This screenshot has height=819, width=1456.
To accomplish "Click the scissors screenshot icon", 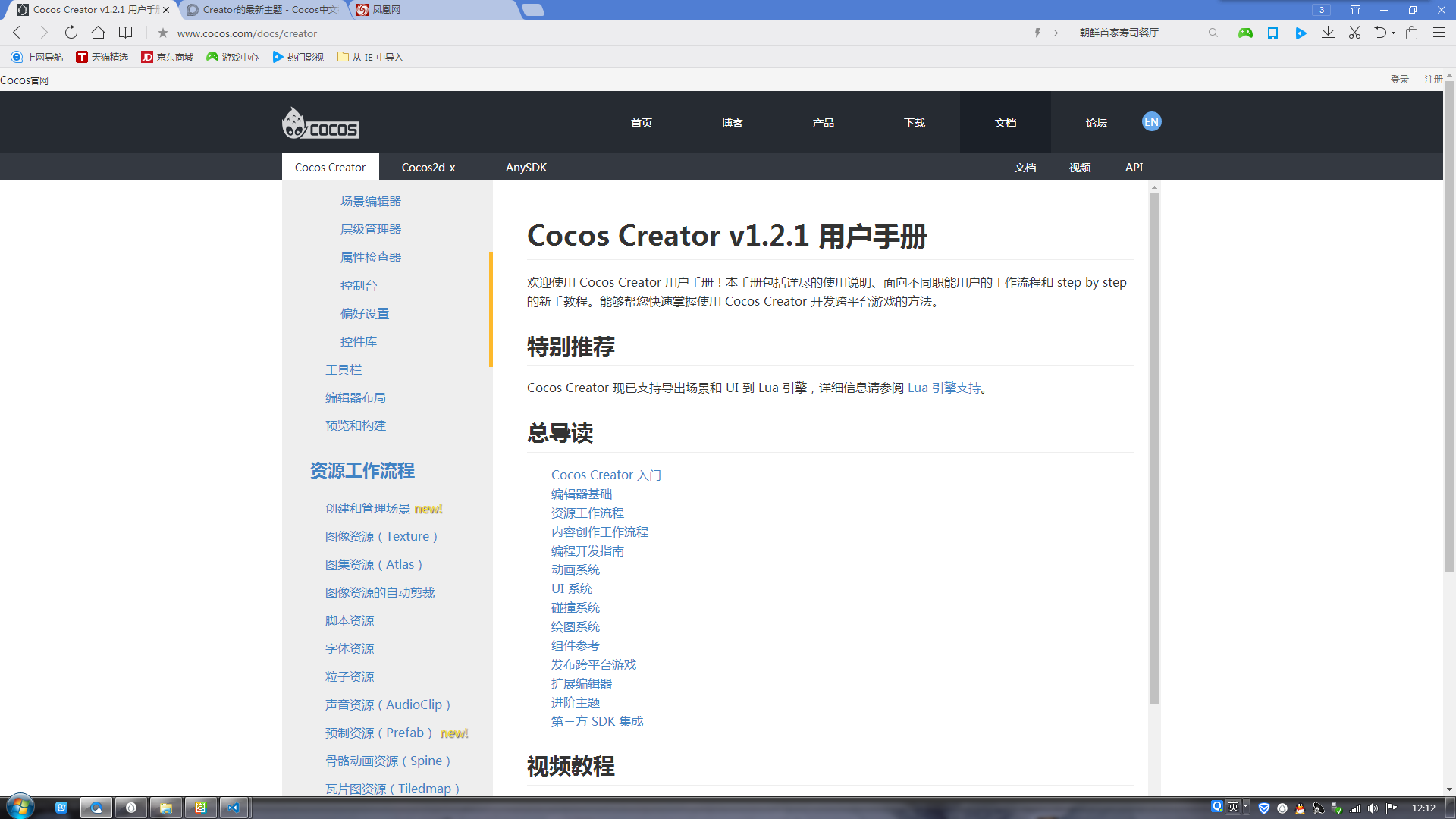I will 1354,33.
